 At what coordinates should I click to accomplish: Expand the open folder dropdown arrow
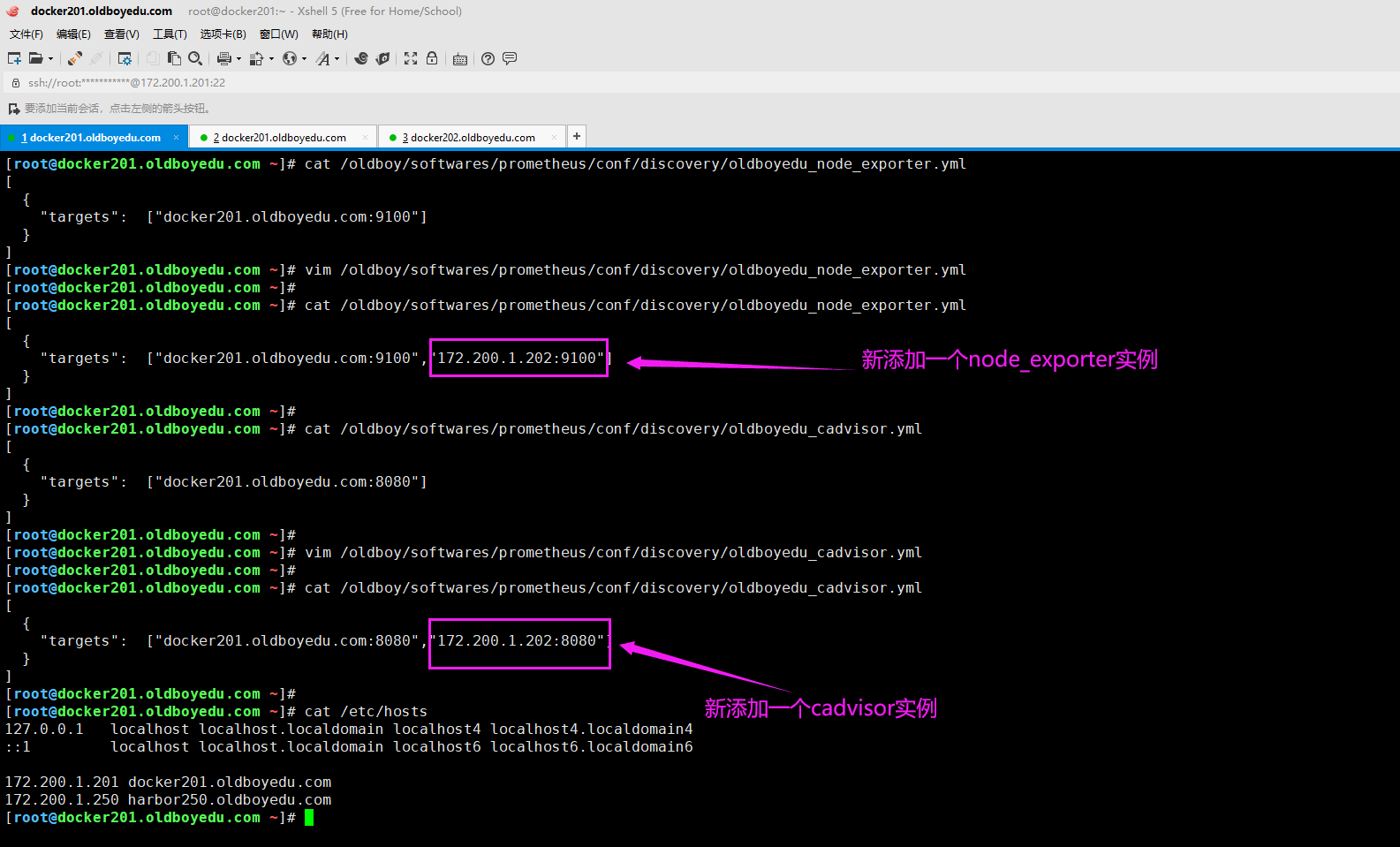pyautogui.click(x=50, y=59)
